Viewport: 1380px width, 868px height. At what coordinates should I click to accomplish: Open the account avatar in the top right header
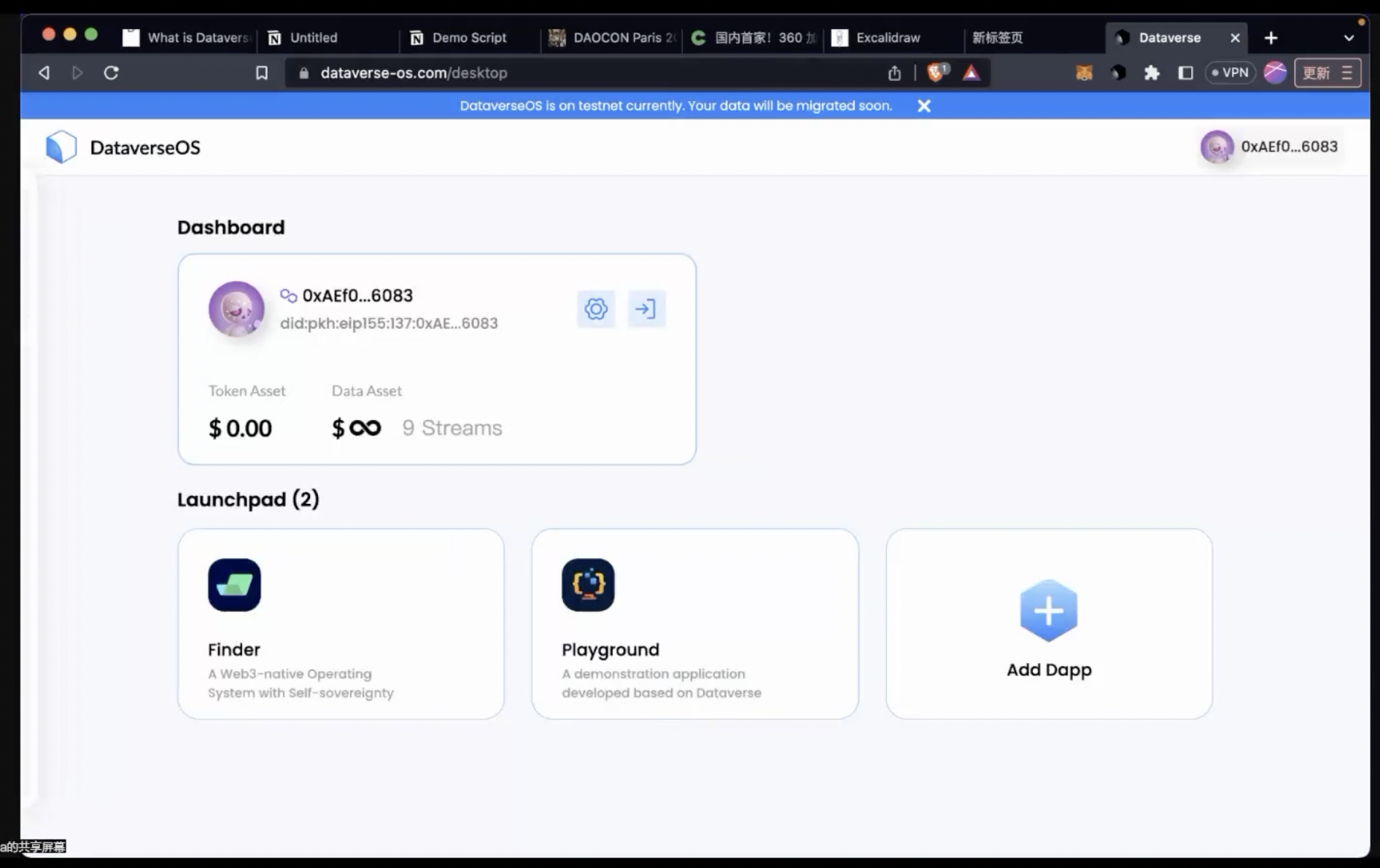(1217, 147)
